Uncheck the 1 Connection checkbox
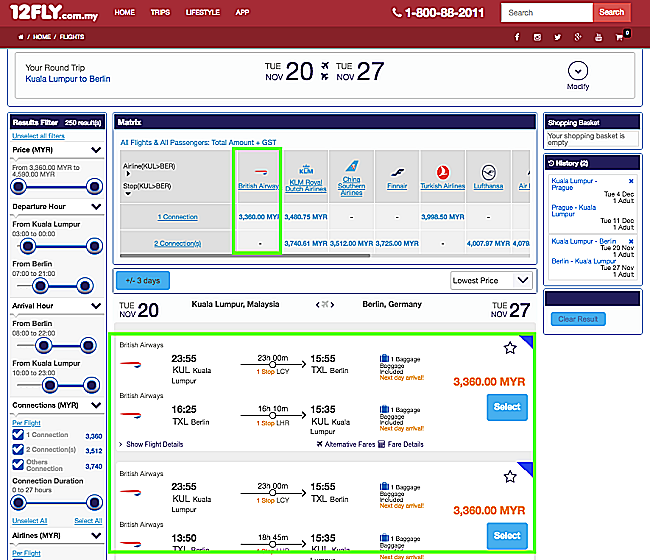This screenshot has width=650, height=560. (x=18, y=434)
